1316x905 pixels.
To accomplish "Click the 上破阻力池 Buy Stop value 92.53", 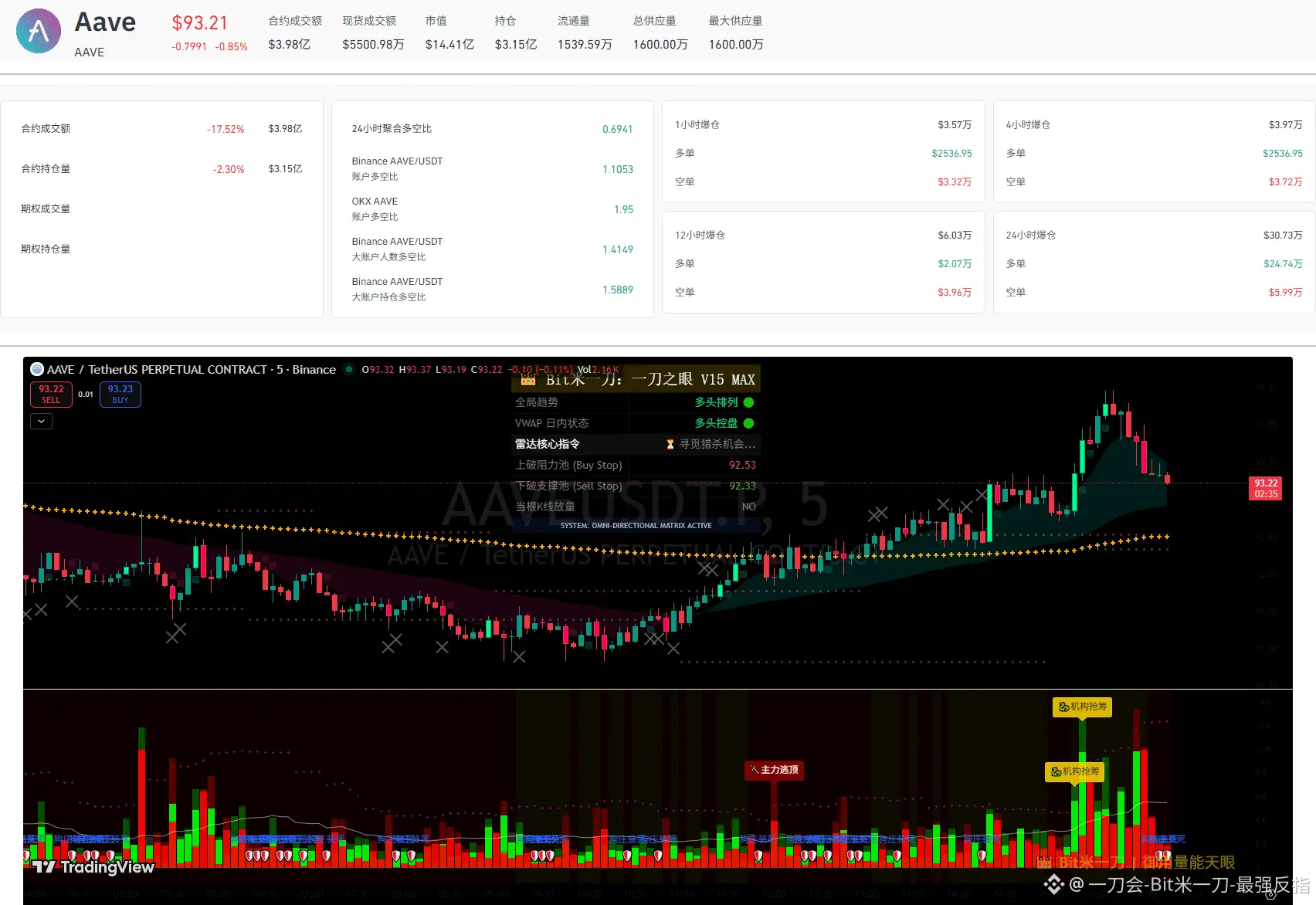I will point(743,465).
